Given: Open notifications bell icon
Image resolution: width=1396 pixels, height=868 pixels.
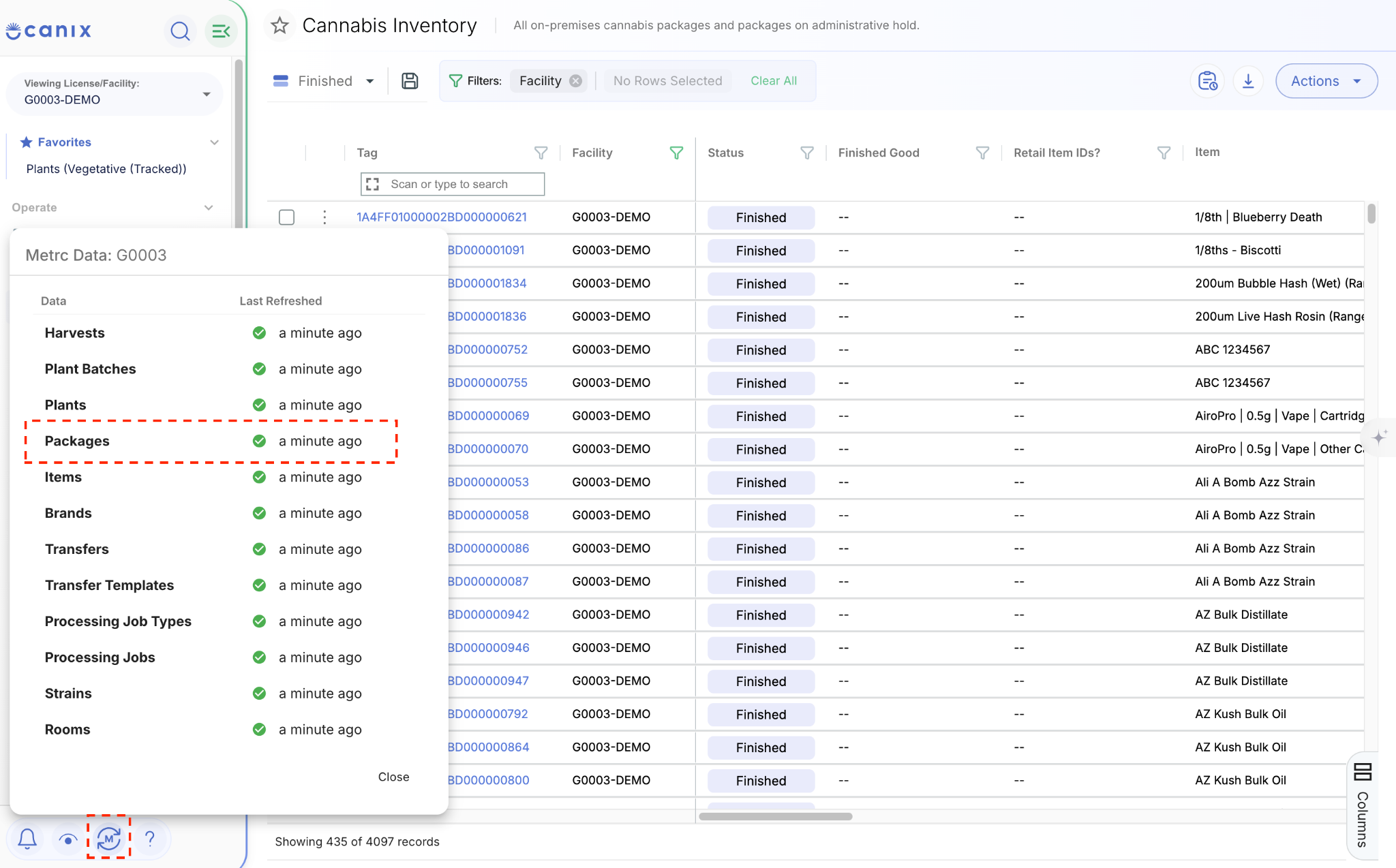Looking at the screenshot, I should click(27, 838).
